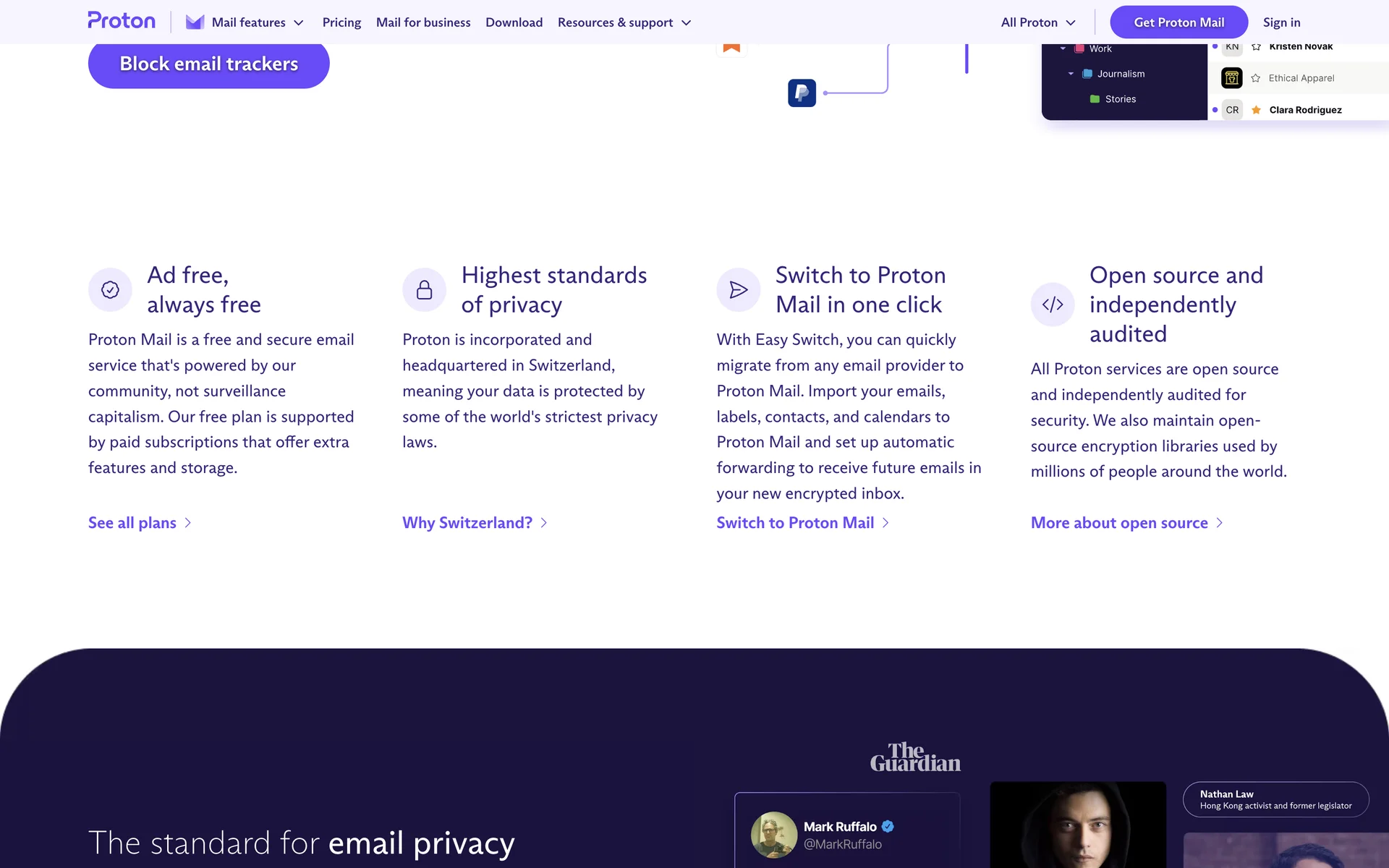Click the padlock icon beside Highest standards
Image resolution: width=1389 pixels, height=868 pixels.
pyautogui.click(x=424, y=290)
